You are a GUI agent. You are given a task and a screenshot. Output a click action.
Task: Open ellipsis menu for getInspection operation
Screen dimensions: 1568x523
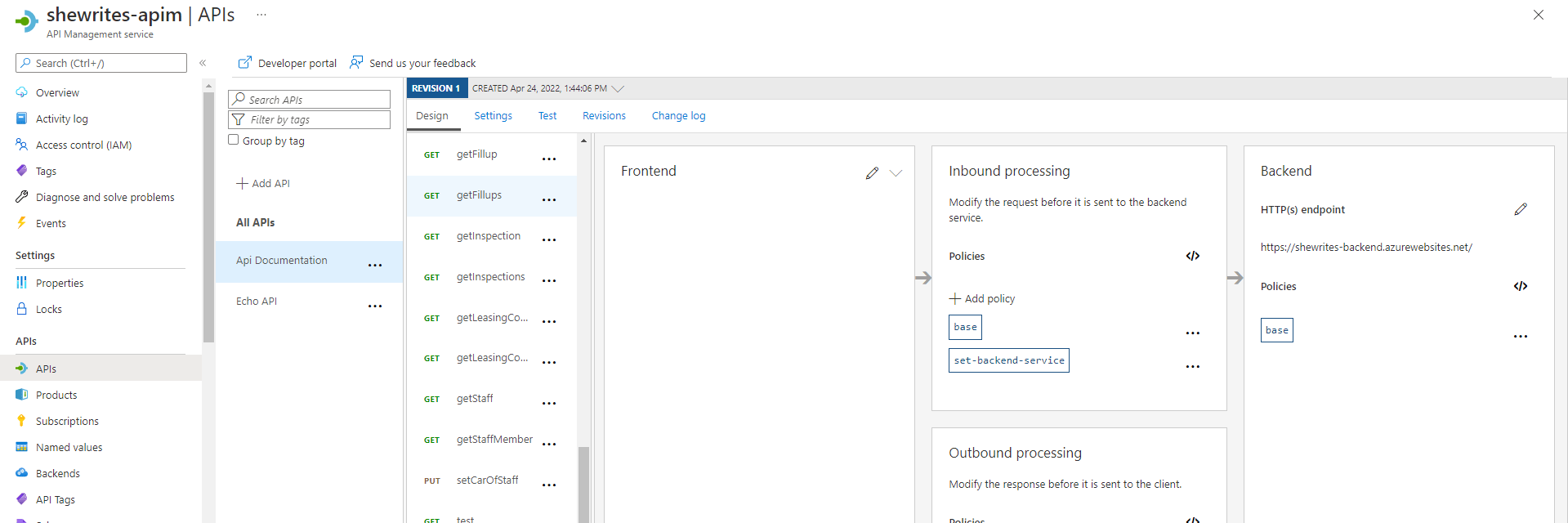(x=549, y=239)
